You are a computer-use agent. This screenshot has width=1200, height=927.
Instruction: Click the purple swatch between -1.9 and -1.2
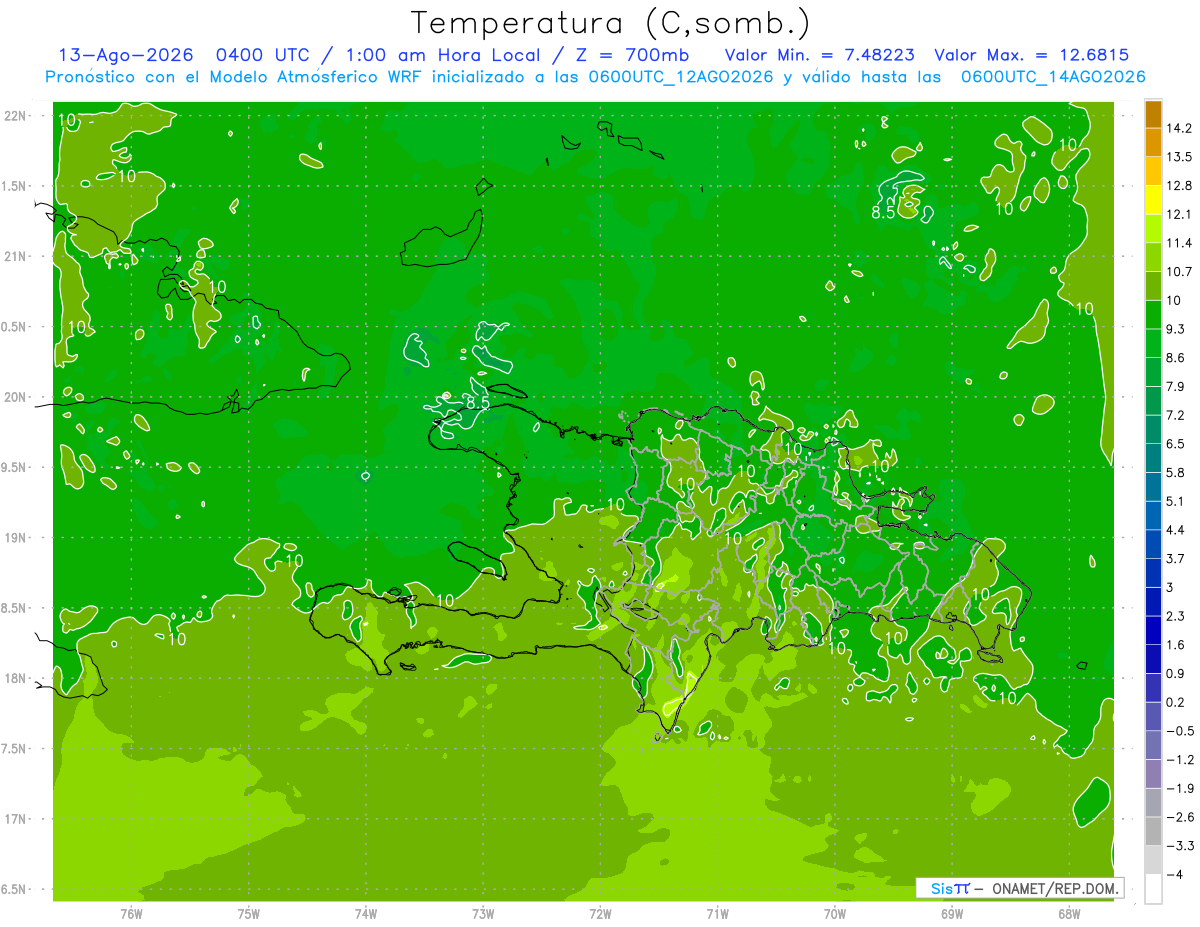(x=1153, y=774)
